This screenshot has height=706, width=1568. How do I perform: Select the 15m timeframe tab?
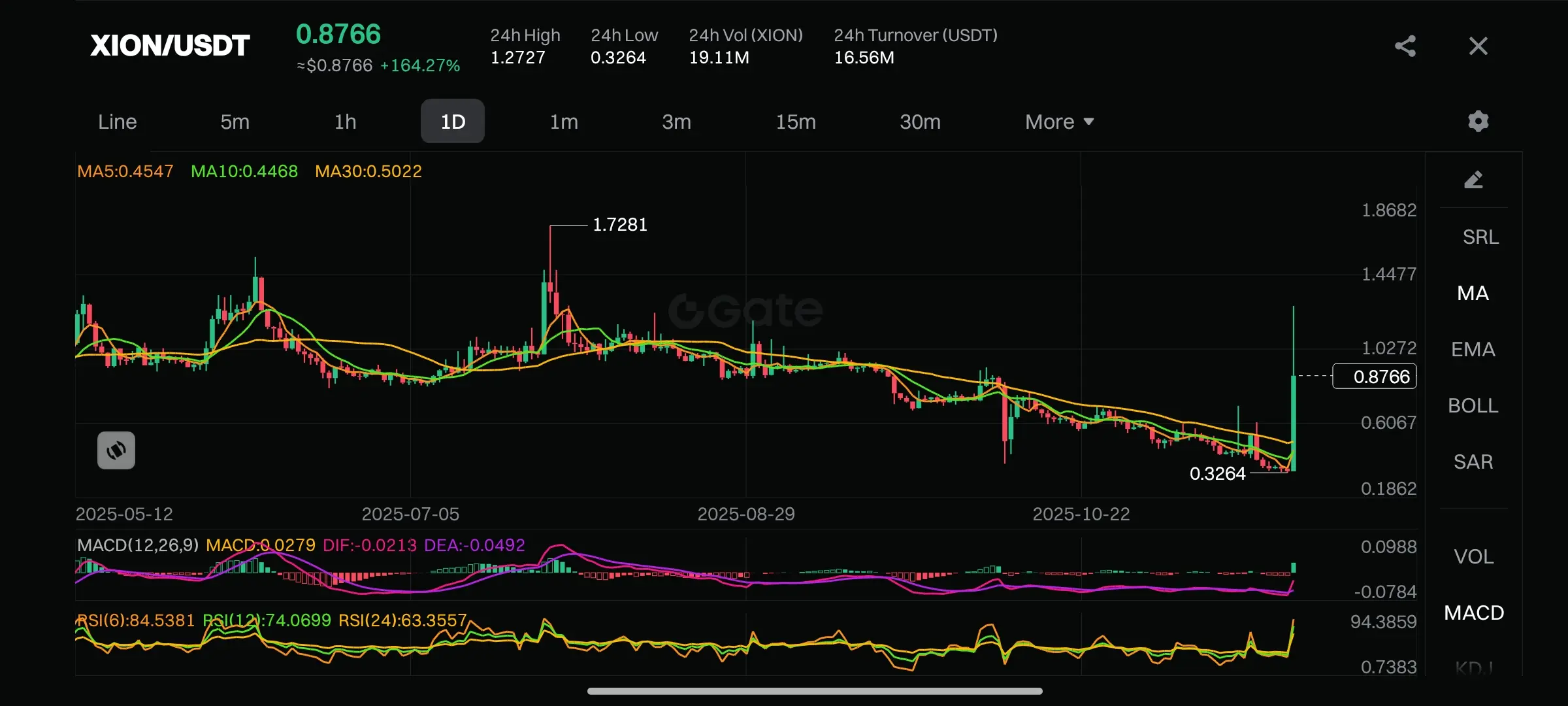(796, 122)
